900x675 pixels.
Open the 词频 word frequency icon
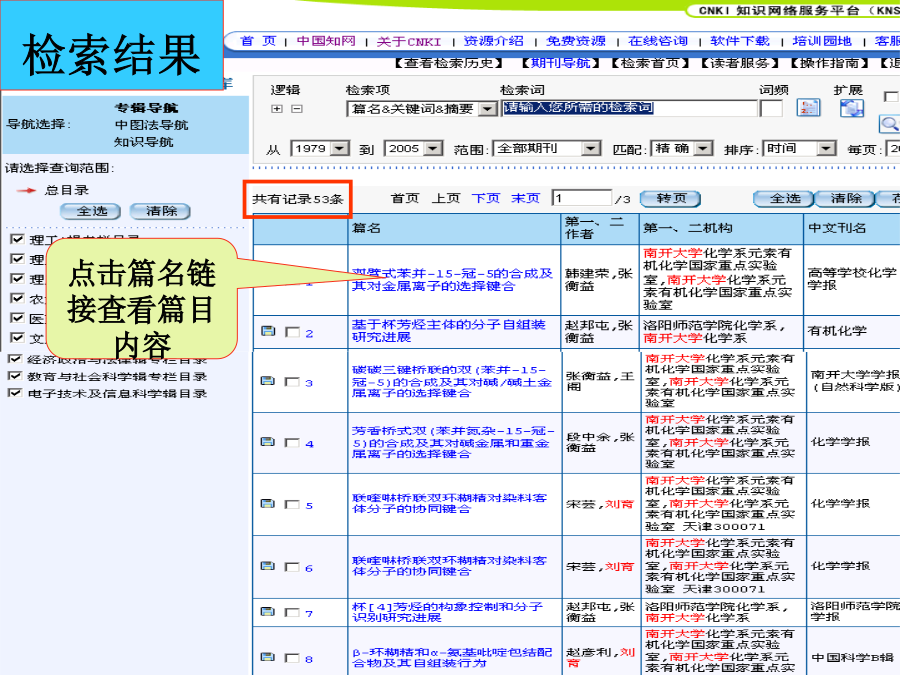click(808, 108)
